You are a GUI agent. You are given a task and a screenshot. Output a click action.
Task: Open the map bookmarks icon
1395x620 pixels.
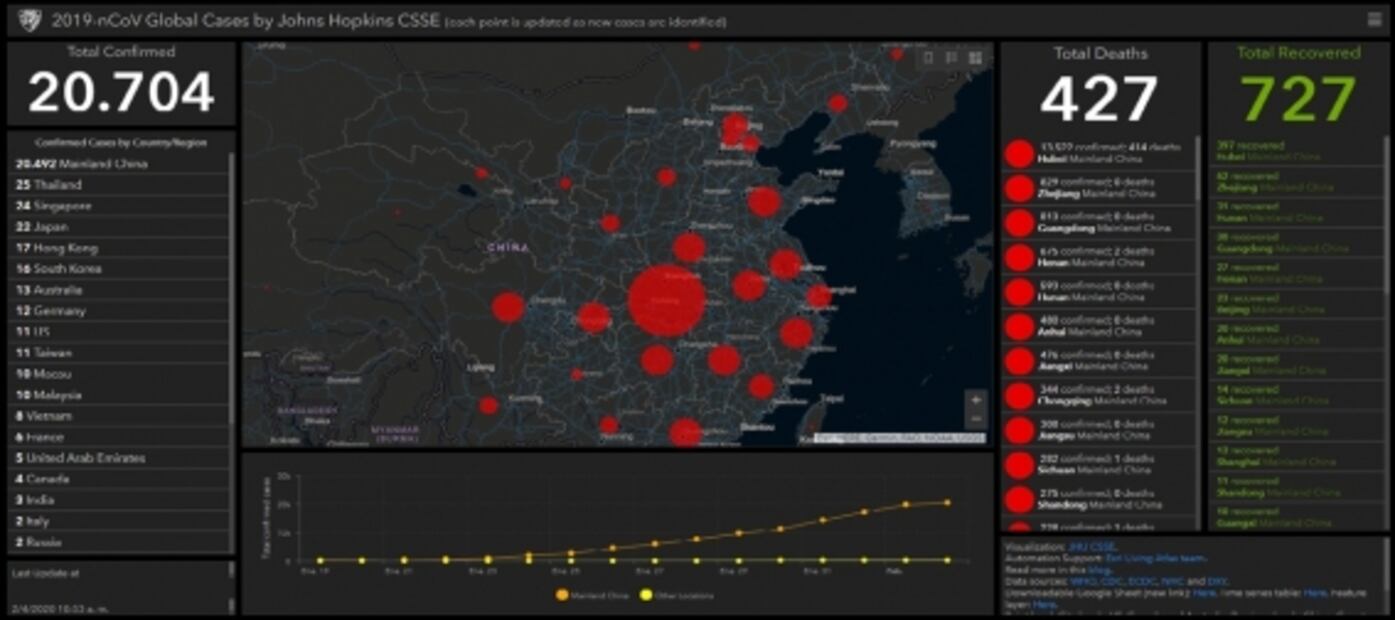click(x=928, y=57)
